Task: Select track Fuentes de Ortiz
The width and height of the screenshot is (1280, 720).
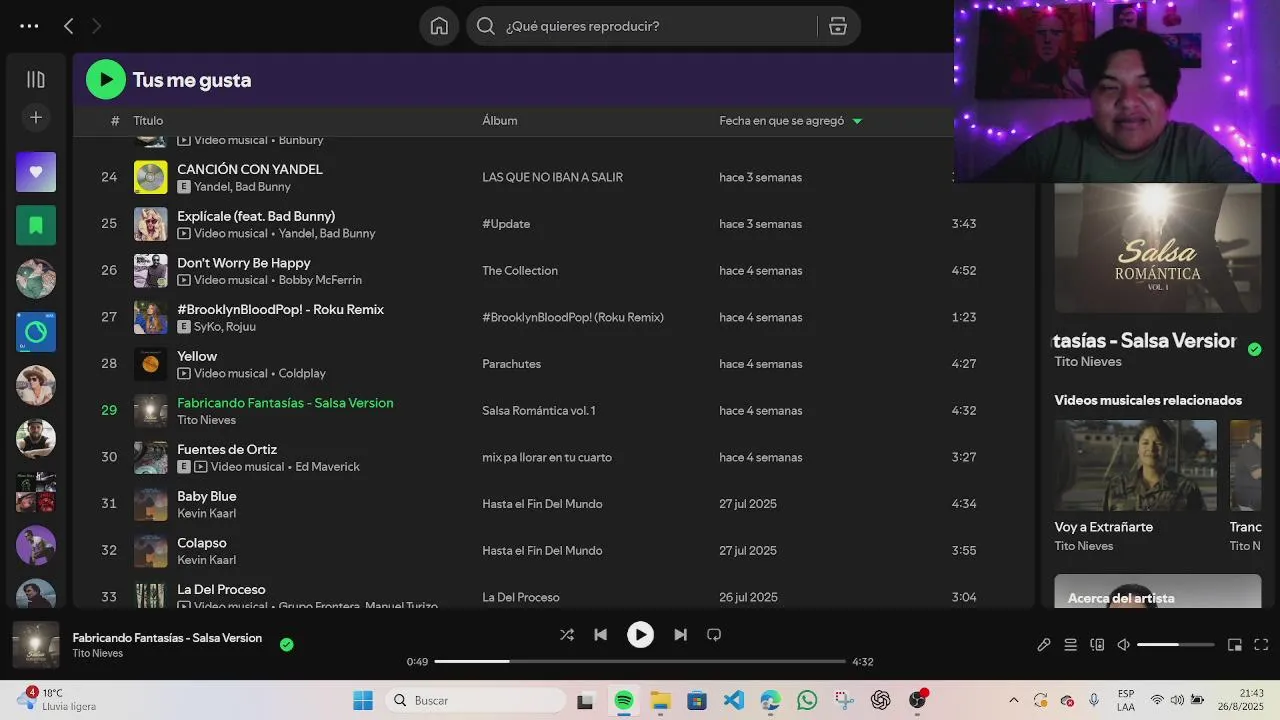Action: 227,450
